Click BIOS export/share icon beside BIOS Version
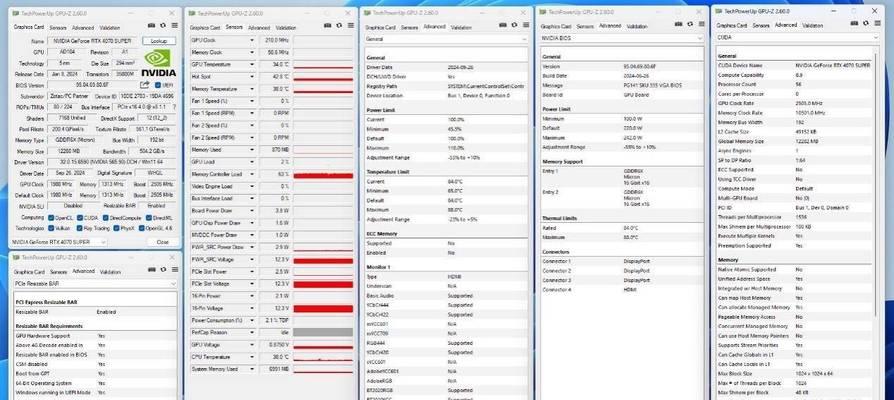Viewport: 894px width, 400px height. [145, 85]
